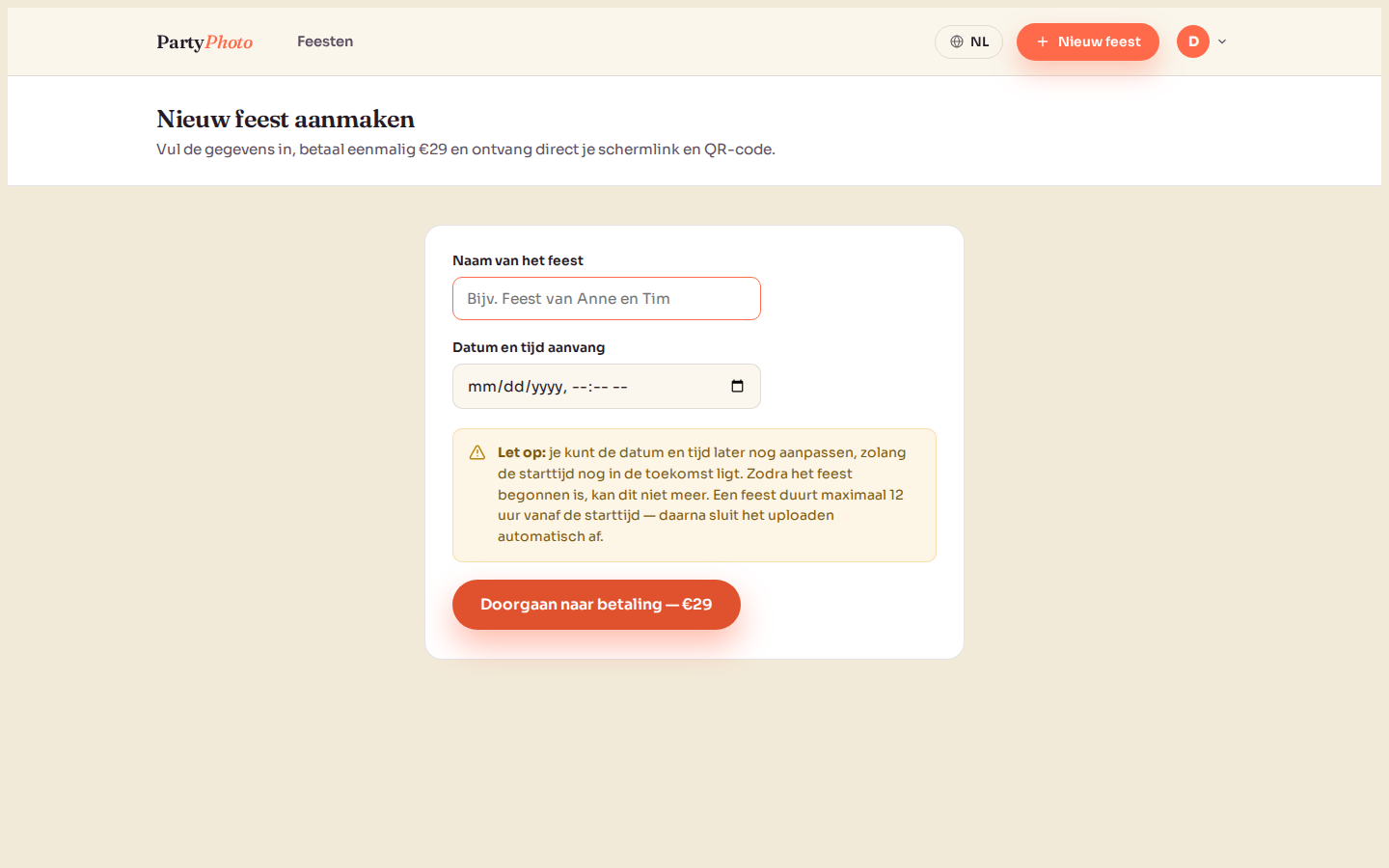The width and height of the screenshot is (1389, 868).
Task: Click the warning triangle icon
Action: [x=477, y=453]
